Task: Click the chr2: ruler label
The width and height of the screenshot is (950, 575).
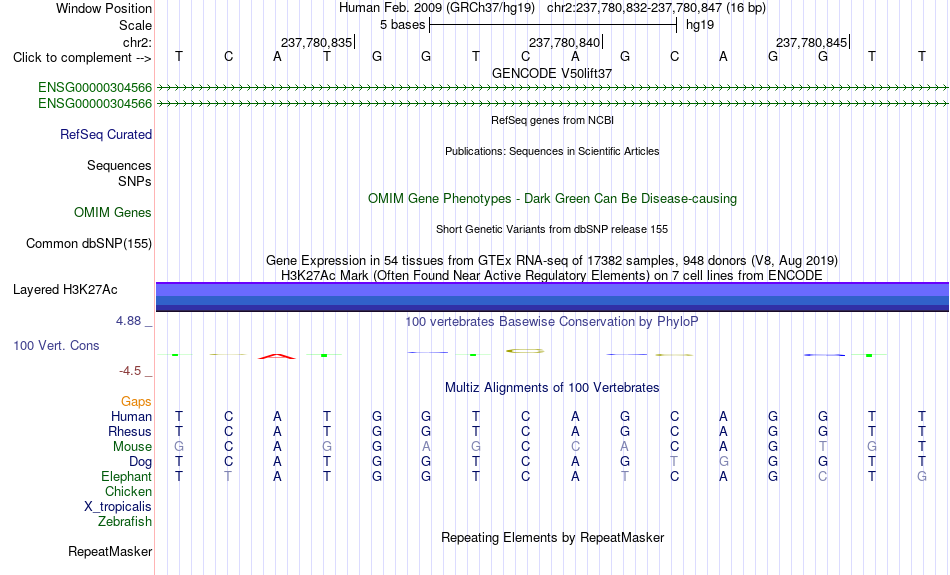Action: [137, 42]
